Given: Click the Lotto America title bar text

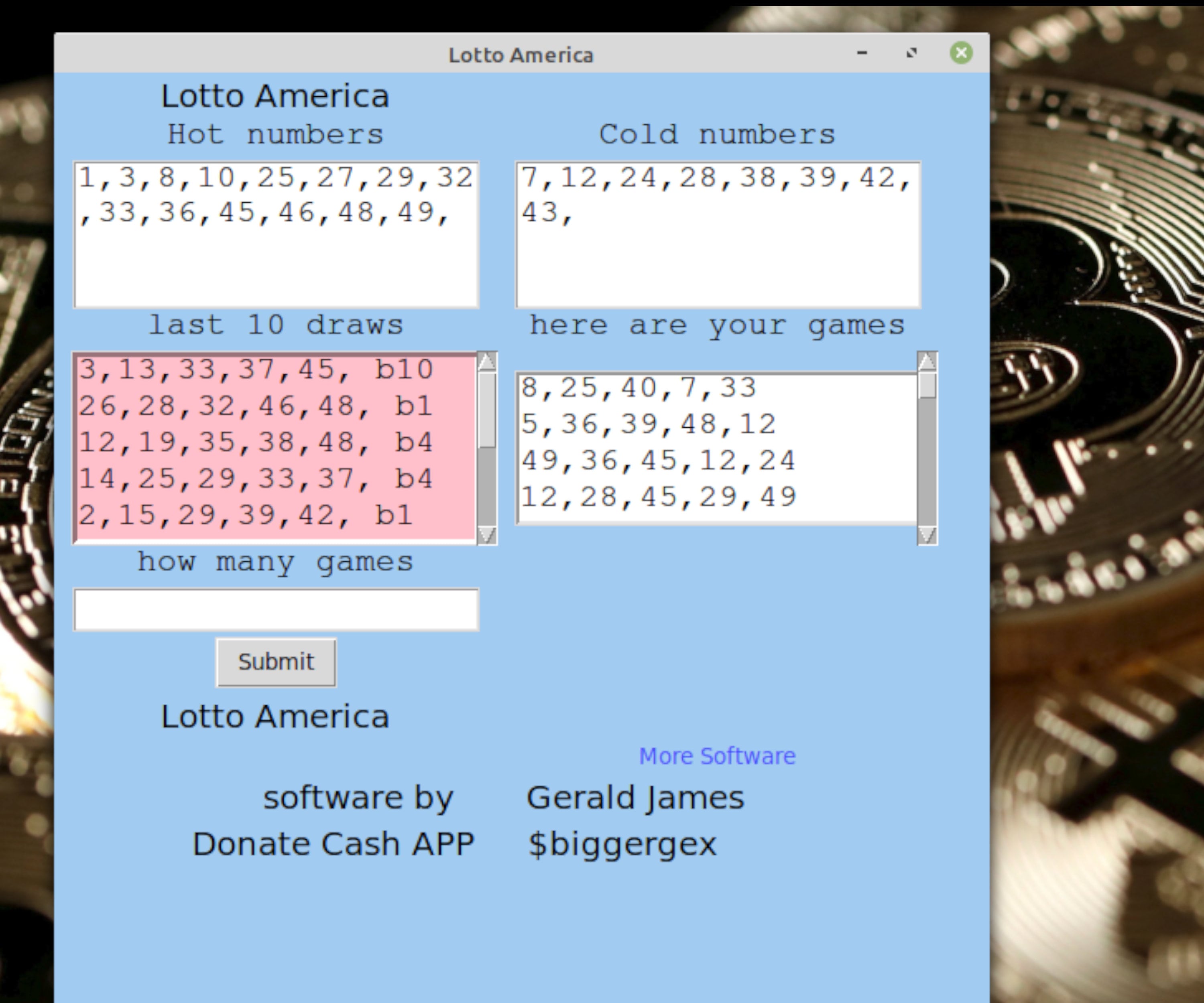Looking at the screenshot, I should tap(521, 55).
